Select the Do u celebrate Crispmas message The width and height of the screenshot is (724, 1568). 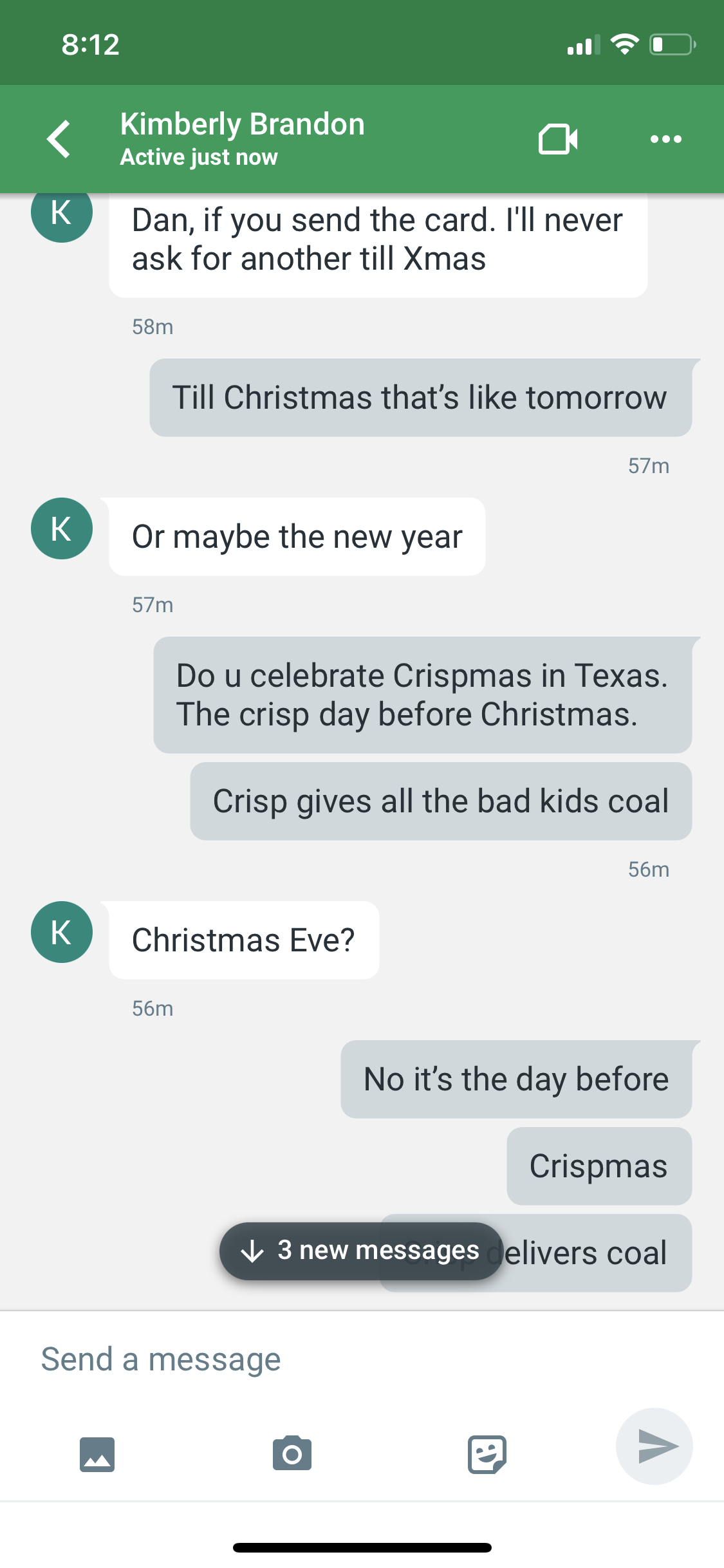tap(422, 695)
